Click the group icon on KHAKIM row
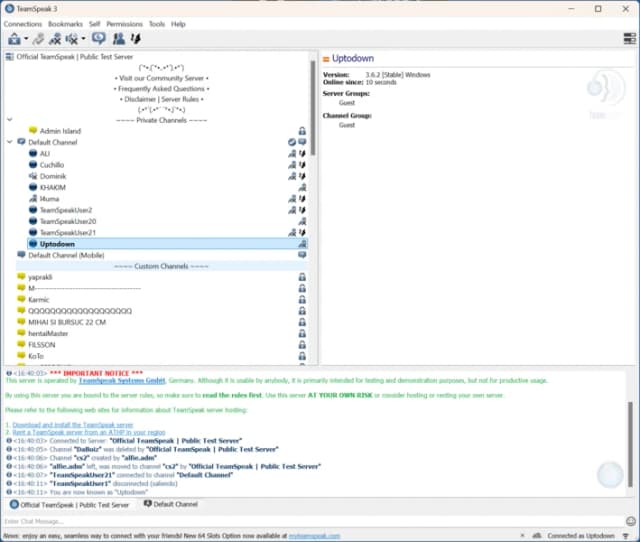 click(302, 187)
